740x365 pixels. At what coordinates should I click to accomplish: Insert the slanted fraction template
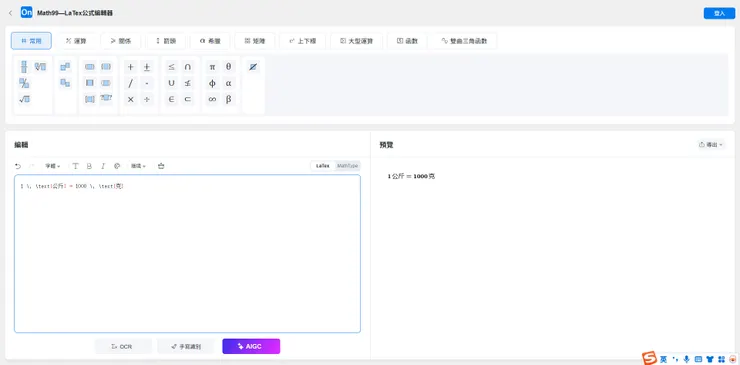[24, 83]
